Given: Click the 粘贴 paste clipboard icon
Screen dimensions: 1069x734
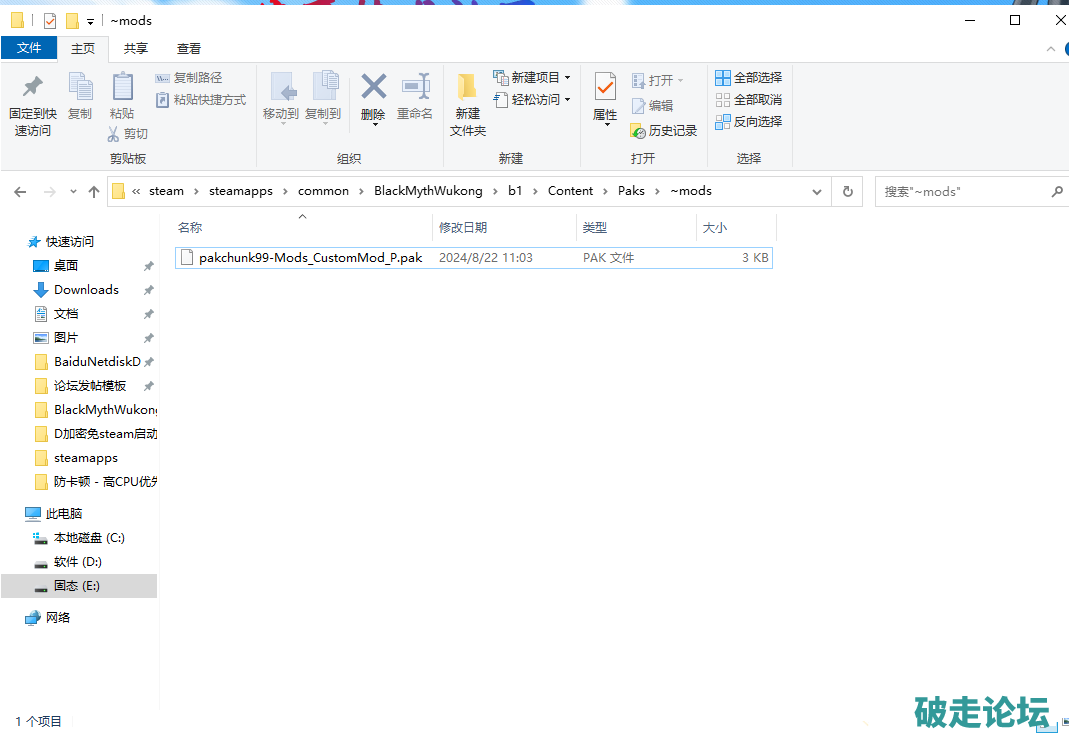Looking at the screenshot, I should [122, 87].
